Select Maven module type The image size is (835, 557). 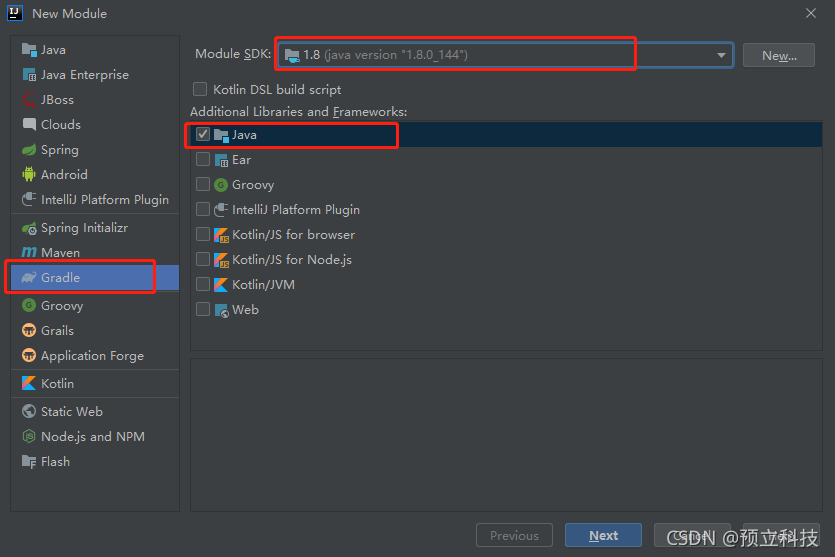point(95,252)
